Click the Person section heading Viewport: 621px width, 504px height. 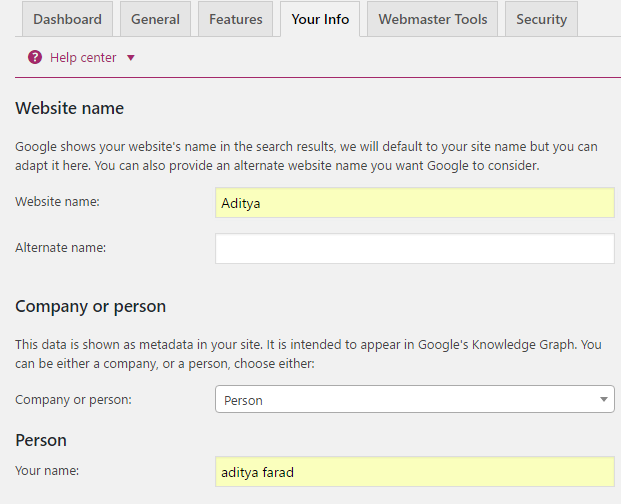pos(41,440)
